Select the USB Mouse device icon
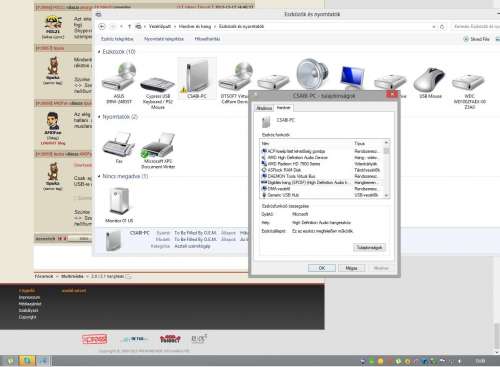This screenshot has height=367, width=500. tap(430, 79)
